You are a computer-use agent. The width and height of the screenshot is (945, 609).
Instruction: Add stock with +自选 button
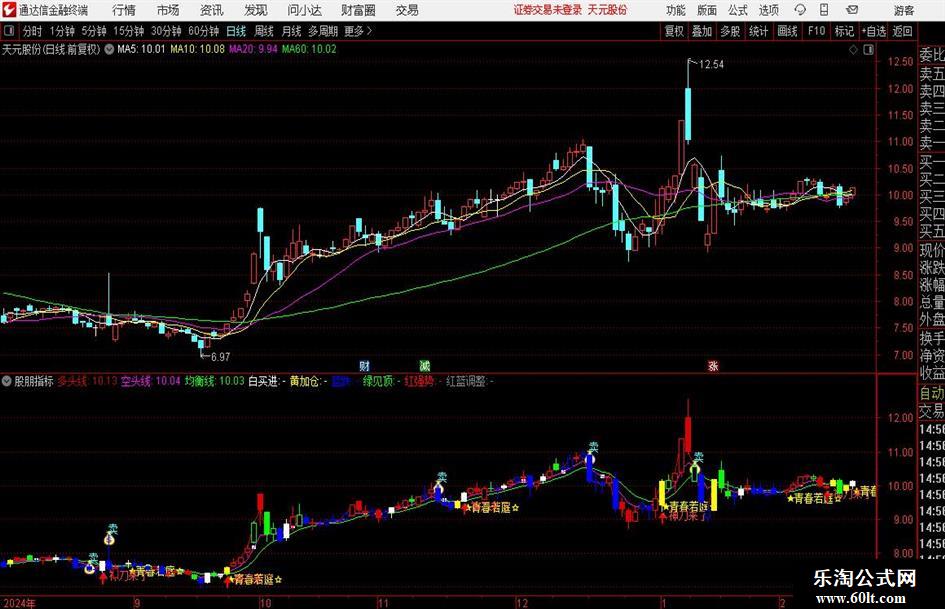coord(873,31)
